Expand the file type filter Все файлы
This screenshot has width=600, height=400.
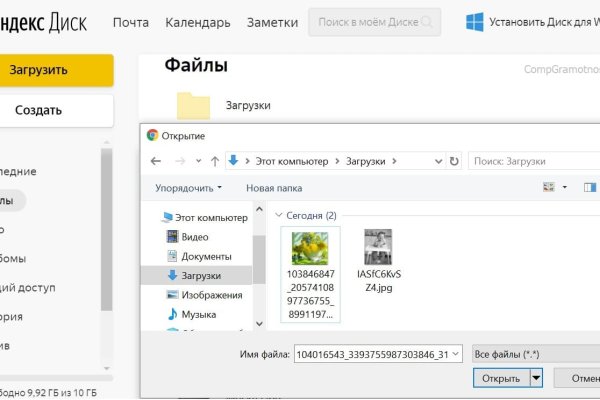(535, 354)
